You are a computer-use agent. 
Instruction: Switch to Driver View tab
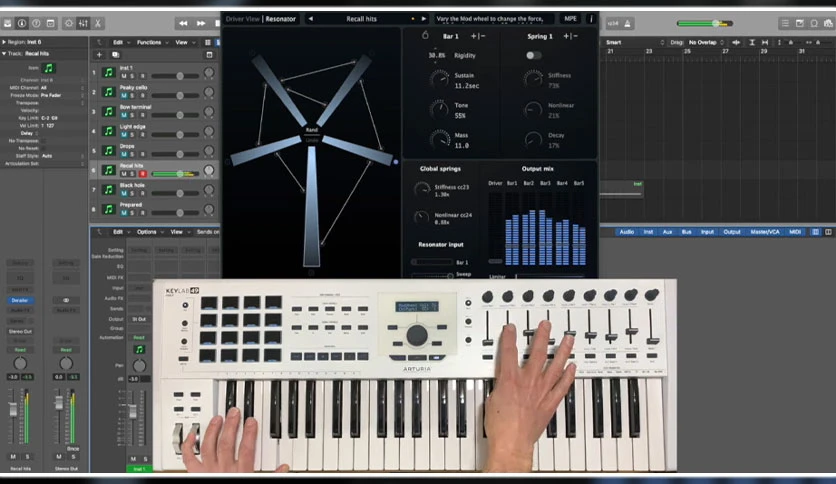tap(243, 19)
